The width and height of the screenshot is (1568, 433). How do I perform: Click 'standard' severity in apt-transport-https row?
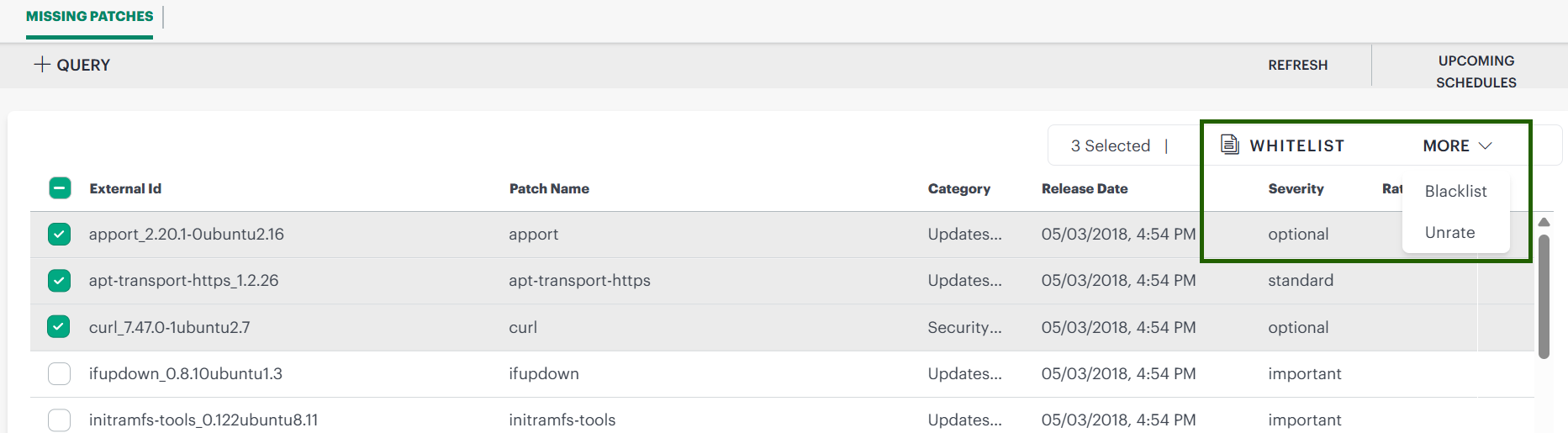coord(1301,280)
